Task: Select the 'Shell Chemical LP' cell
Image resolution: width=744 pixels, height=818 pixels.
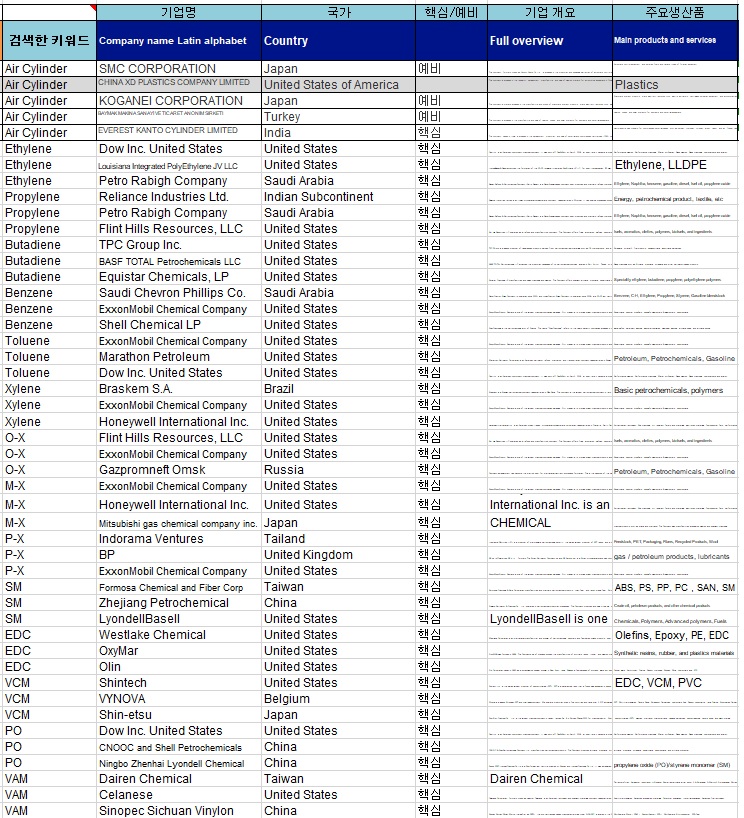Action: coord(179,324)
